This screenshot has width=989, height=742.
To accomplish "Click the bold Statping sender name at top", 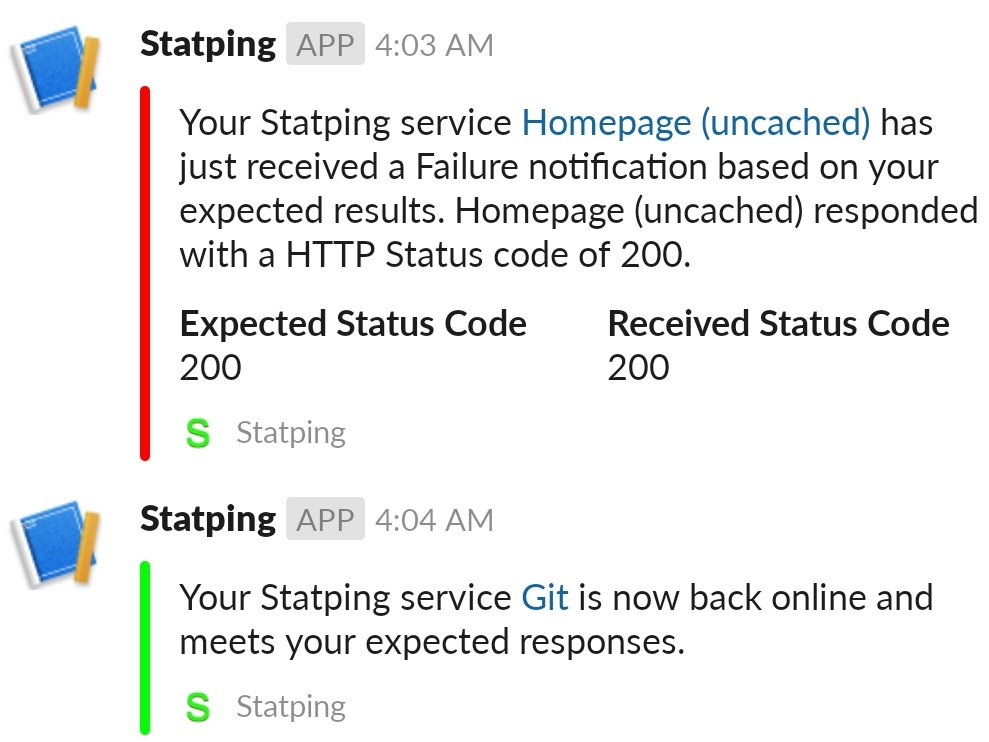I will point(207,44).
